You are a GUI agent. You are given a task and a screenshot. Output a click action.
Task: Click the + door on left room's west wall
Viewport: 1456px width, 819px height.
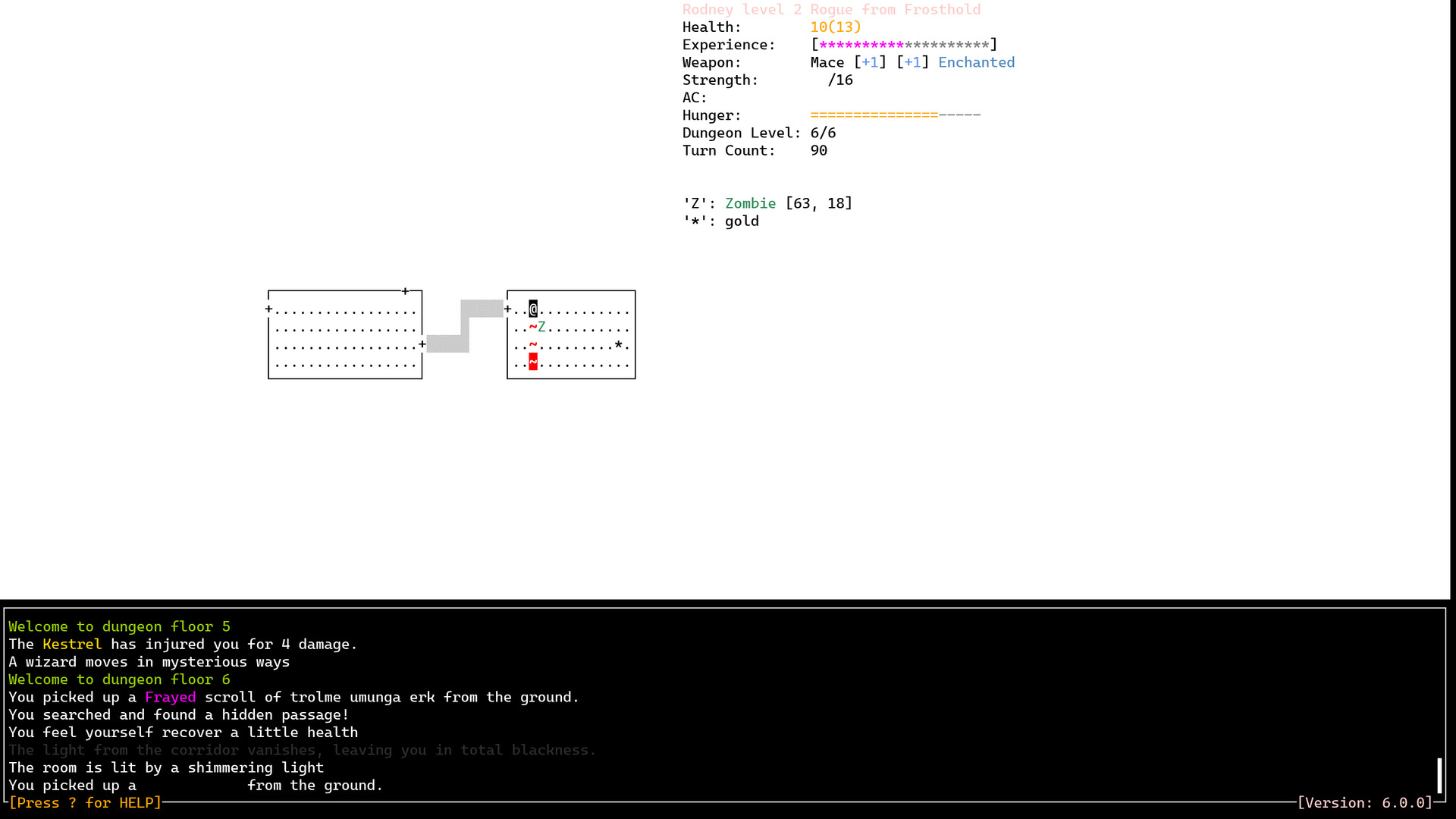tap(268, 309)
